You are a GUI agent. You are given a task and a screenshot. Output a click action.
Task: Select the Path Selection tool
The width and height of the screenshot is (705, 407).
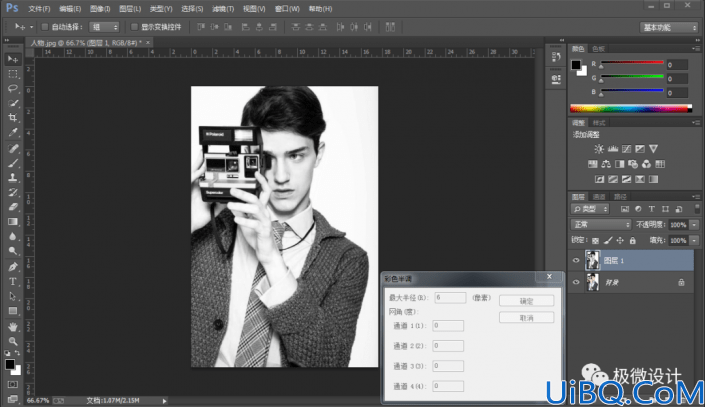(x=13, y=296)
